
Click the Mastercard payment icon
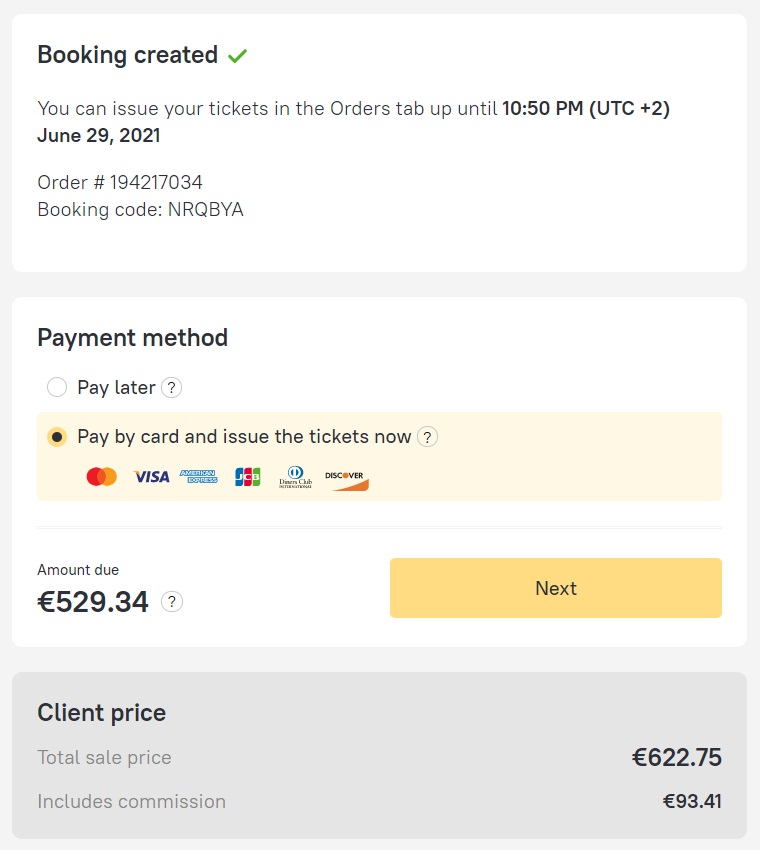(100, 476)
